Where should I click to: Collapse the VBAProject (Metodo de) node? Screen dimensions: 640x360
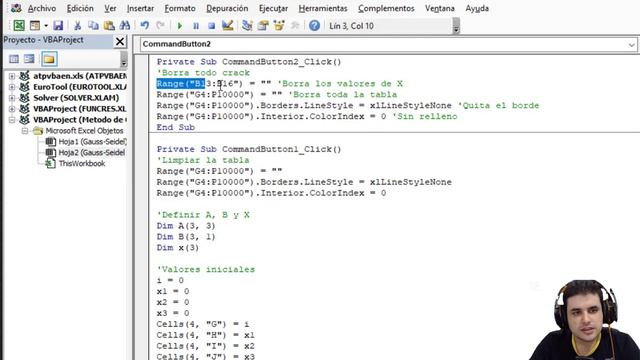[x=12, y=120]
